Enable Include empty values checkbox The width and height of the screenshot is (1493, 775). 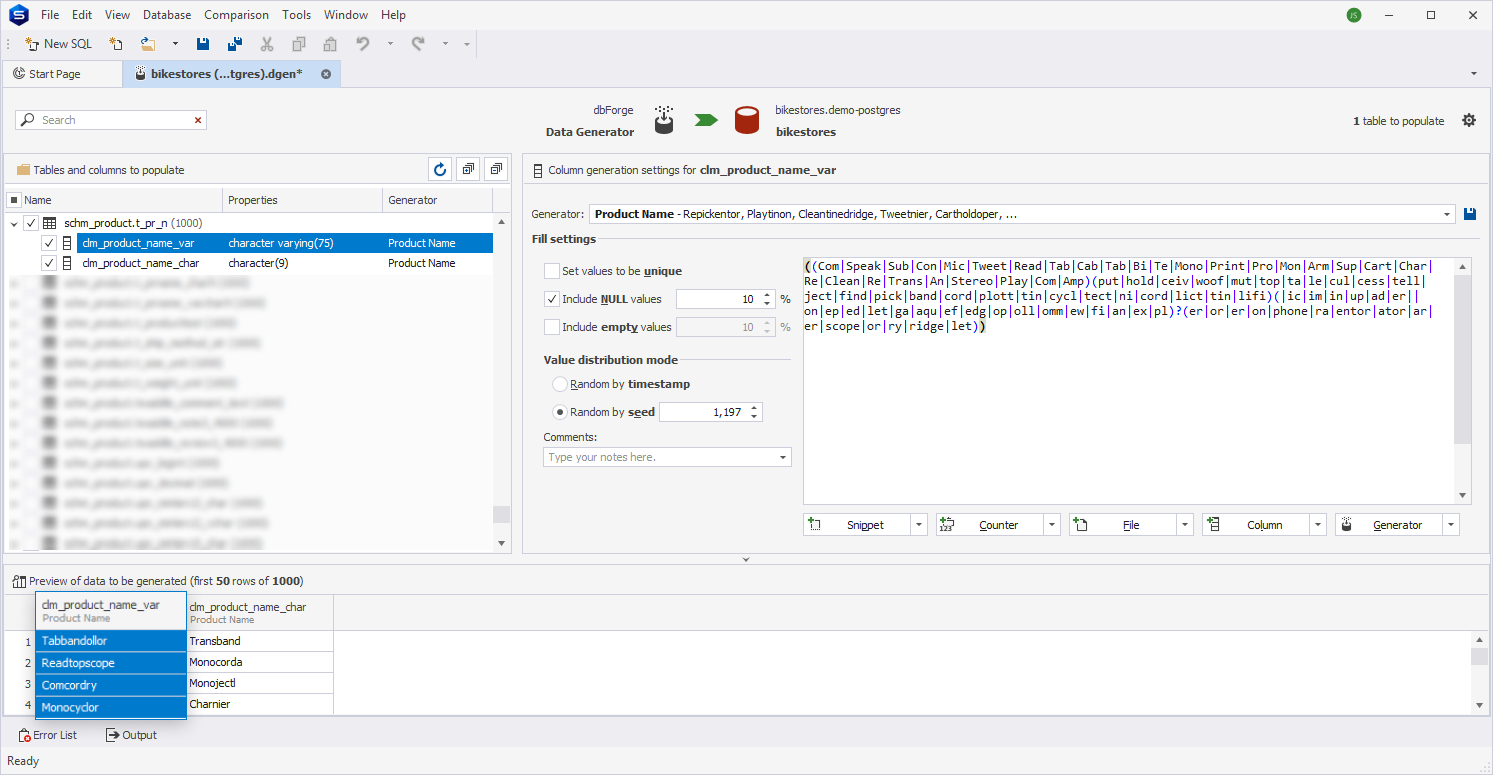(x=552, y=327)
